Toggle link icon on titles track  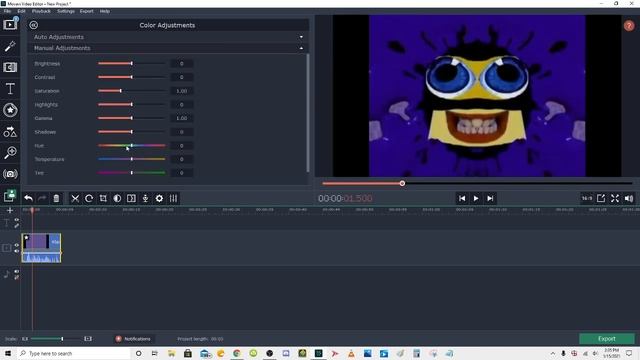(x=17, y=225)
